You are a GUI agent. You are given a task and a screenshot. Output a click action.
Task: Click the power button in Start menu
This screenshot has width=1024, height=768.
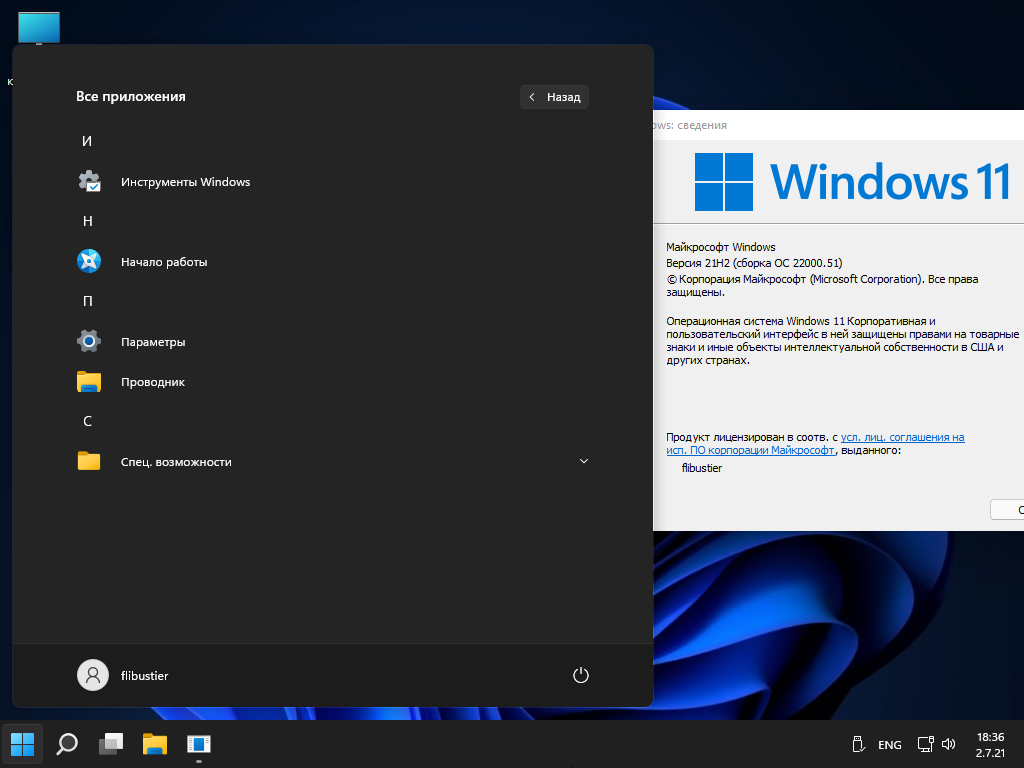(x=581, y=675)
